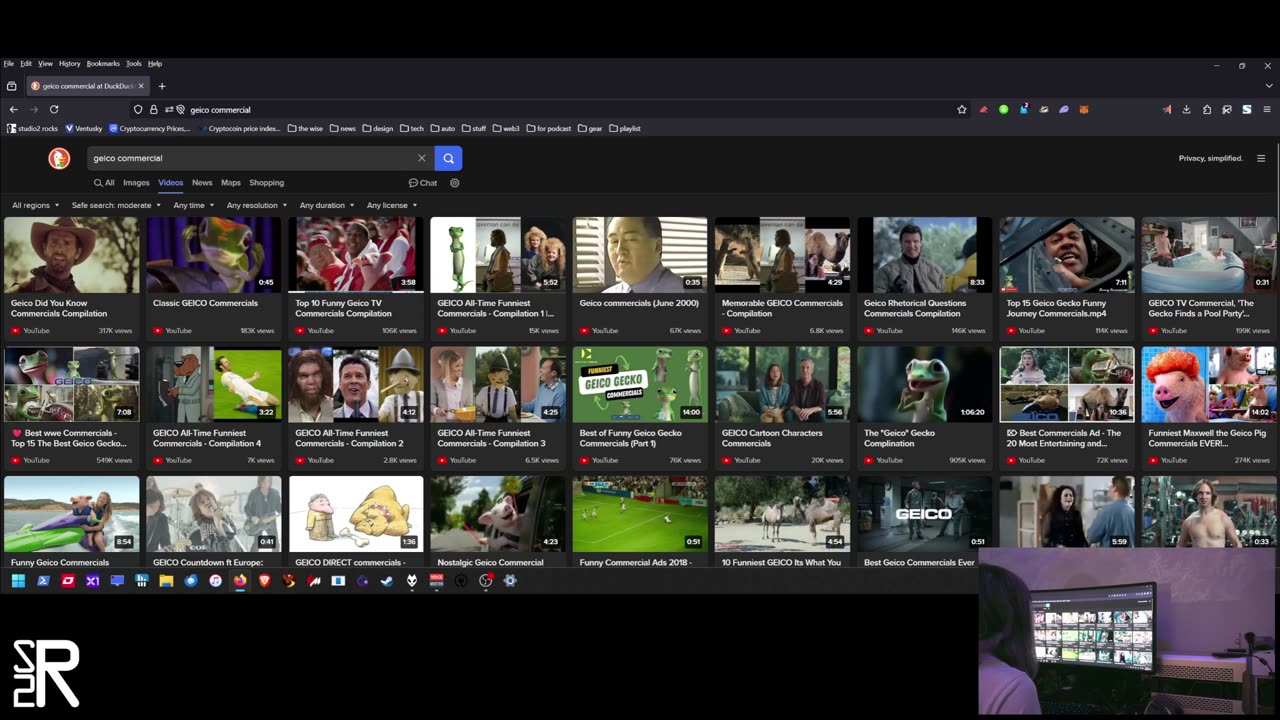The image size is (1280, 720).
Task: Open the Safe search: moderate dropdown
Action: click(116, 205)
